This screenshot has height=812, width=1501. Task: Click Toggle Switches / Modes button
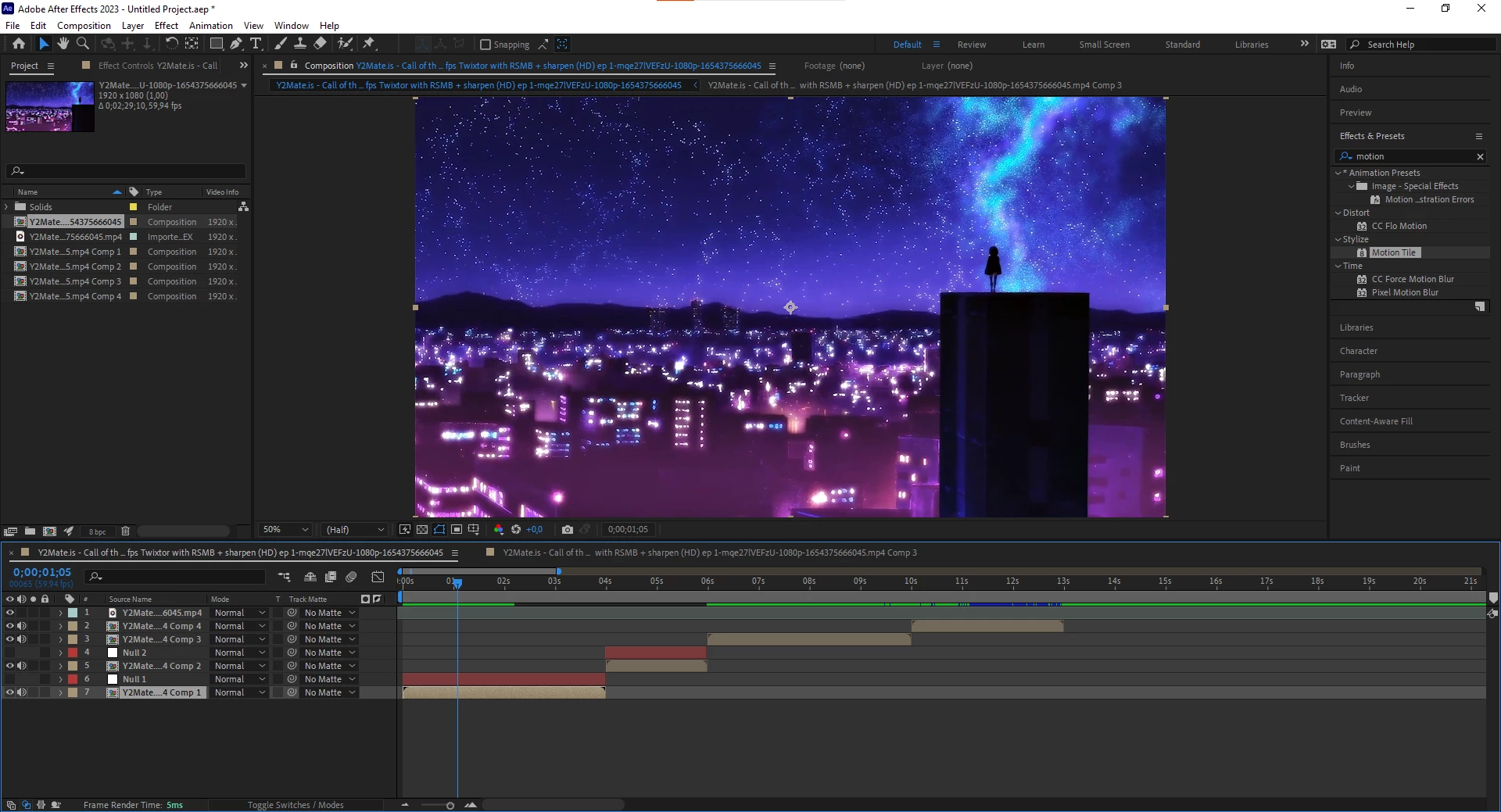(x=296, y=805)
